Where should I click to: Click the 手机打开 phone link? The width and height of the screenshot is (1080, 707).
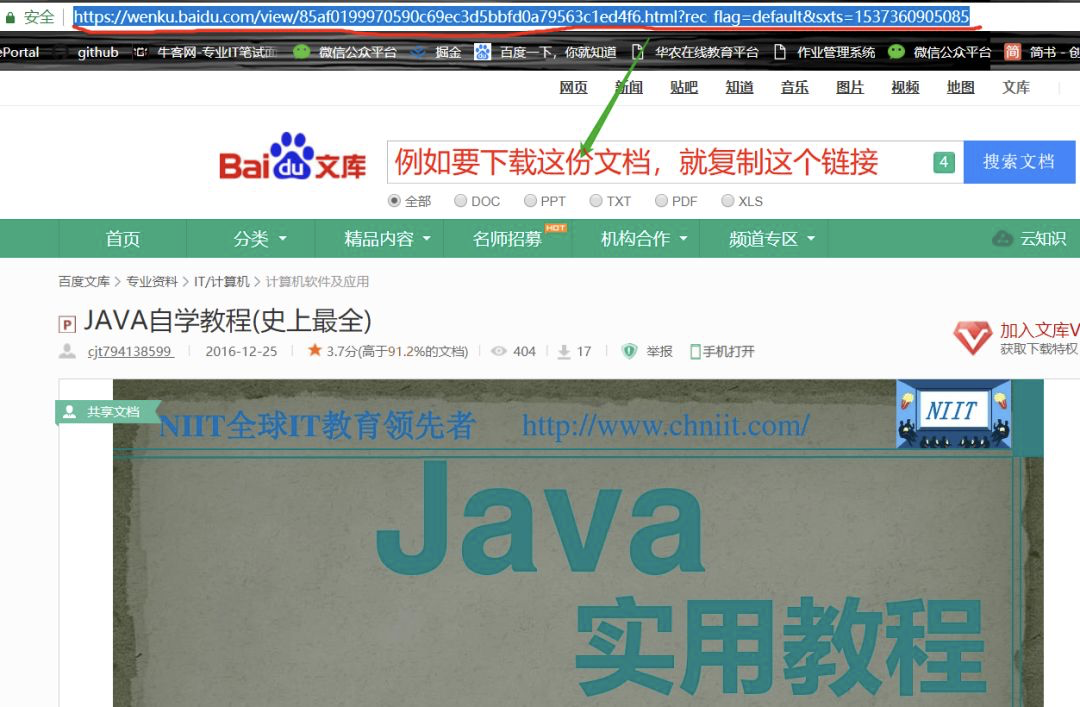(723, 351)
